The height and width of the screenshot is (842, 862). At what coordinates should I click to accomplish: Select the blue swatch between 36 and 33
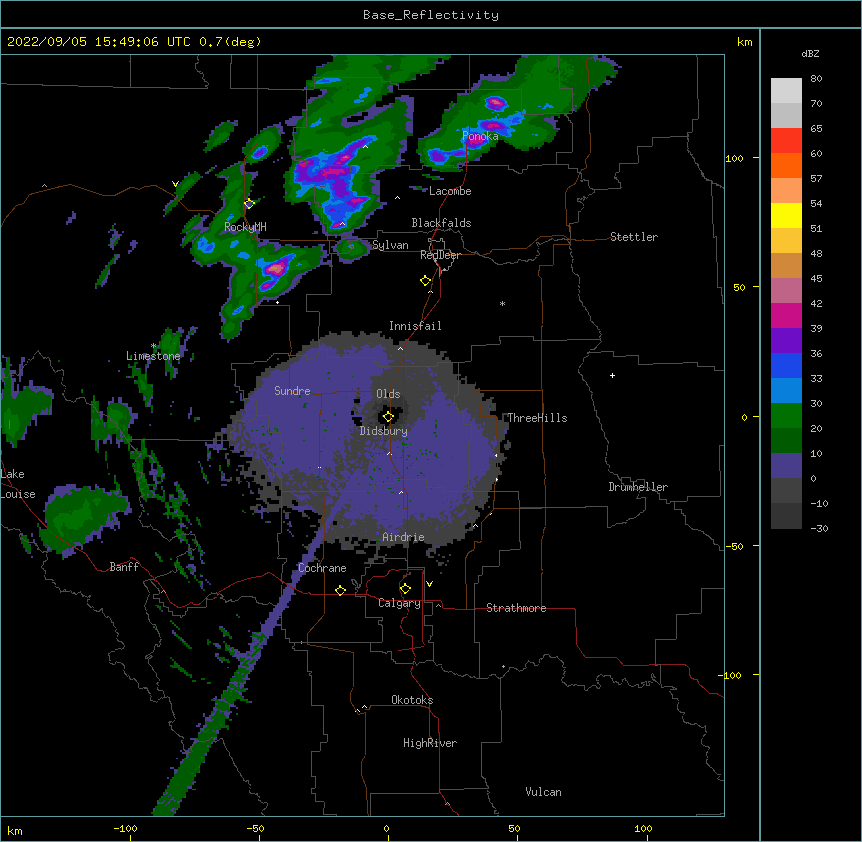click(786, 365)
